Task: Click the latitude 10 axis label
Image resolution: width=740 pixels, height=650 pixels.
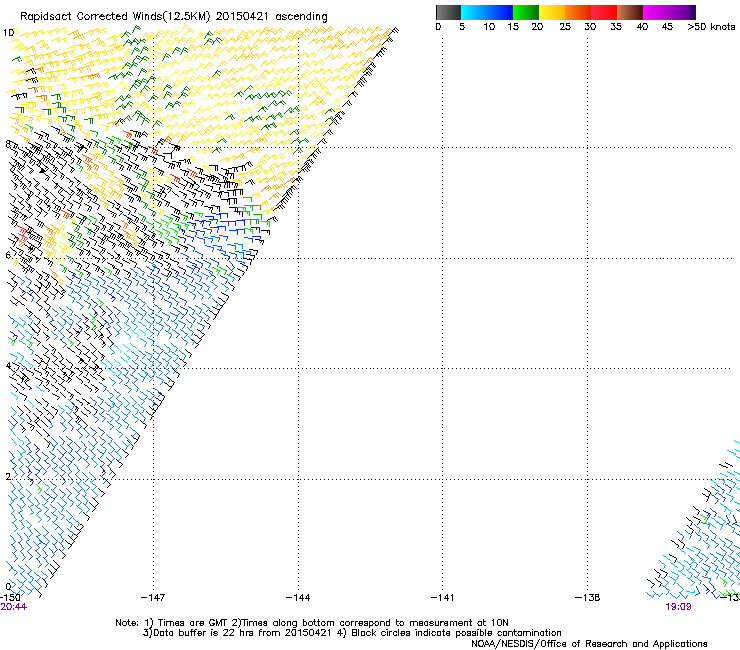Action: click(x=8, y=33)
